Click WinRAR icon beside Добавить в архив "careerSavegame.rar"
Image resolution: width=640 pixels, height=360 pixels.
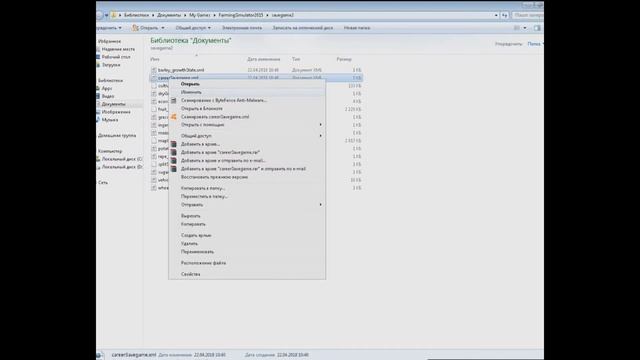coord(173,152)
